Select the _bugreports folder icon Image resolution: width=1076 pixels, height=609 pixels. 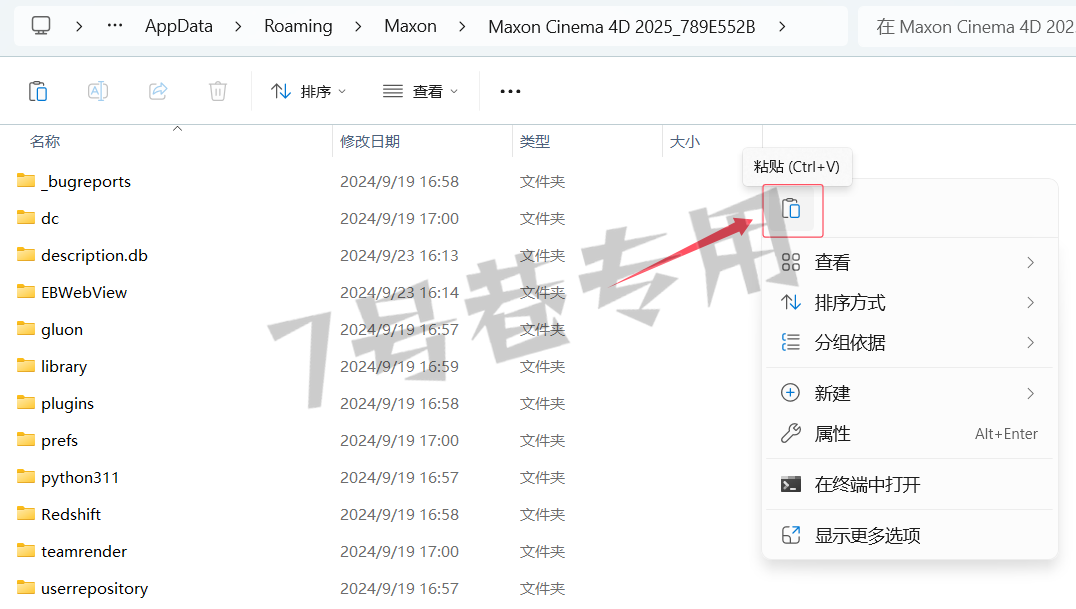pos(26,181)
